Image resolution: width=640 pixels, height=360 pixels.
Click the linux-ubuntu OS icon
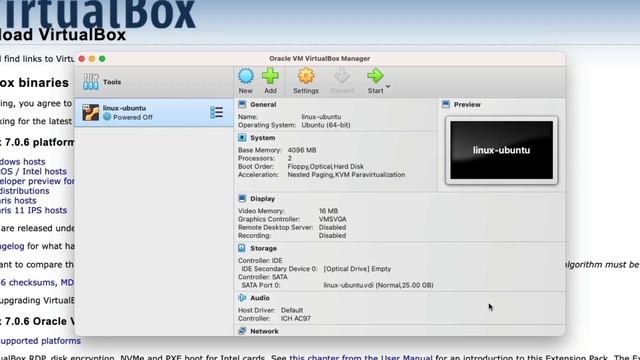(91, 113)
